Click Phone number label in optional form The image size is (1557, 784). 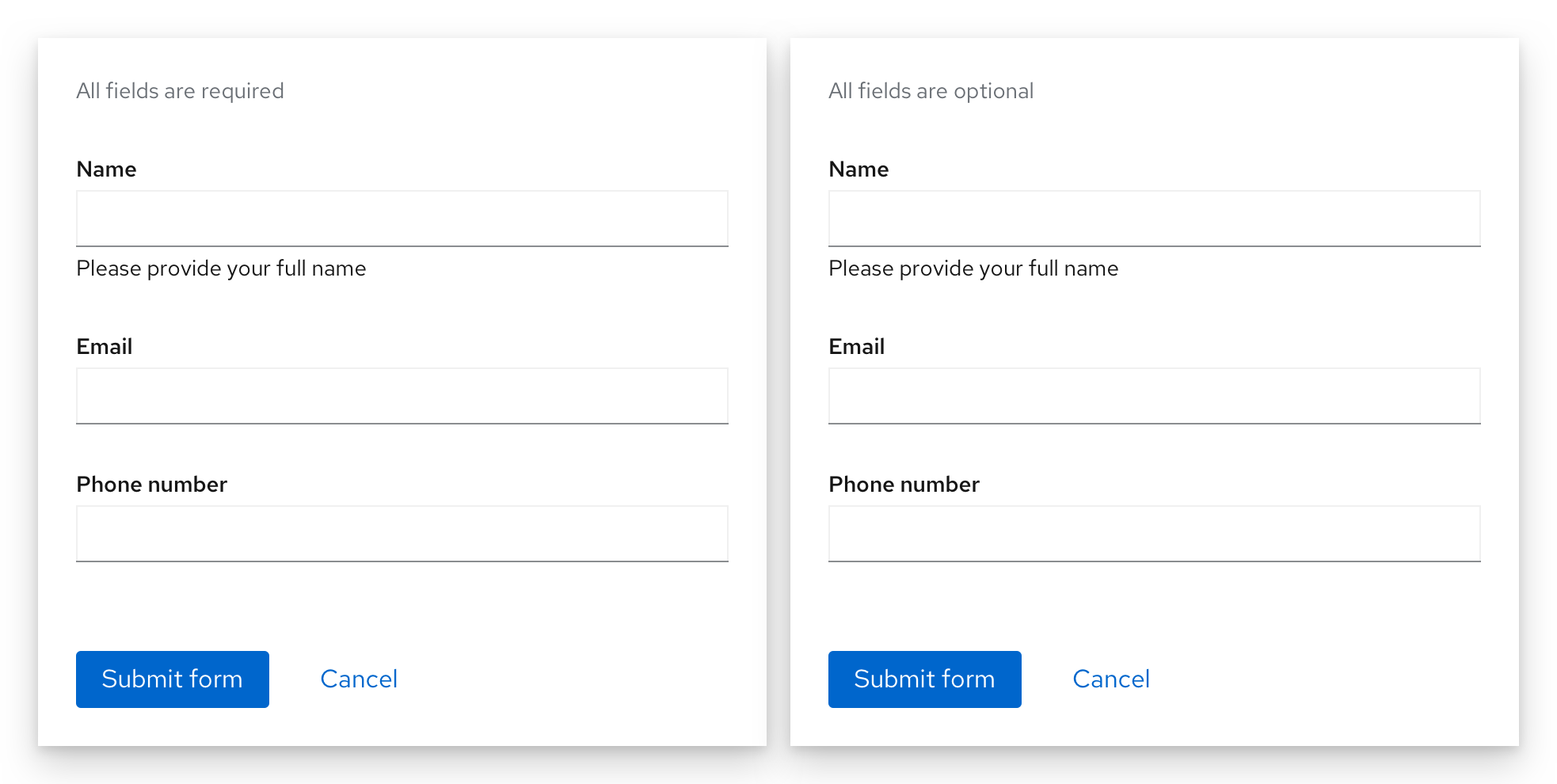click(x=904, y=485)
